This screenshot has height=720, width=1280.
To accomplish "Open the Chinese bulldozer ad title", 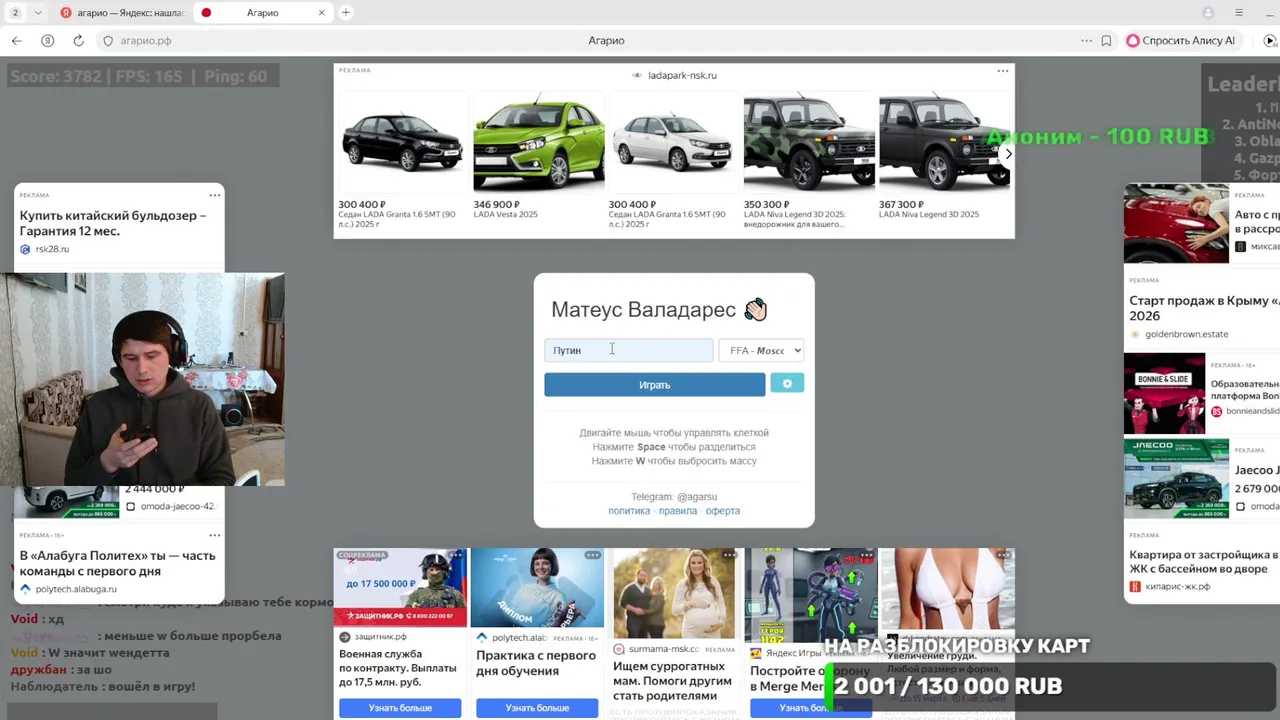I will coord(113,223).
